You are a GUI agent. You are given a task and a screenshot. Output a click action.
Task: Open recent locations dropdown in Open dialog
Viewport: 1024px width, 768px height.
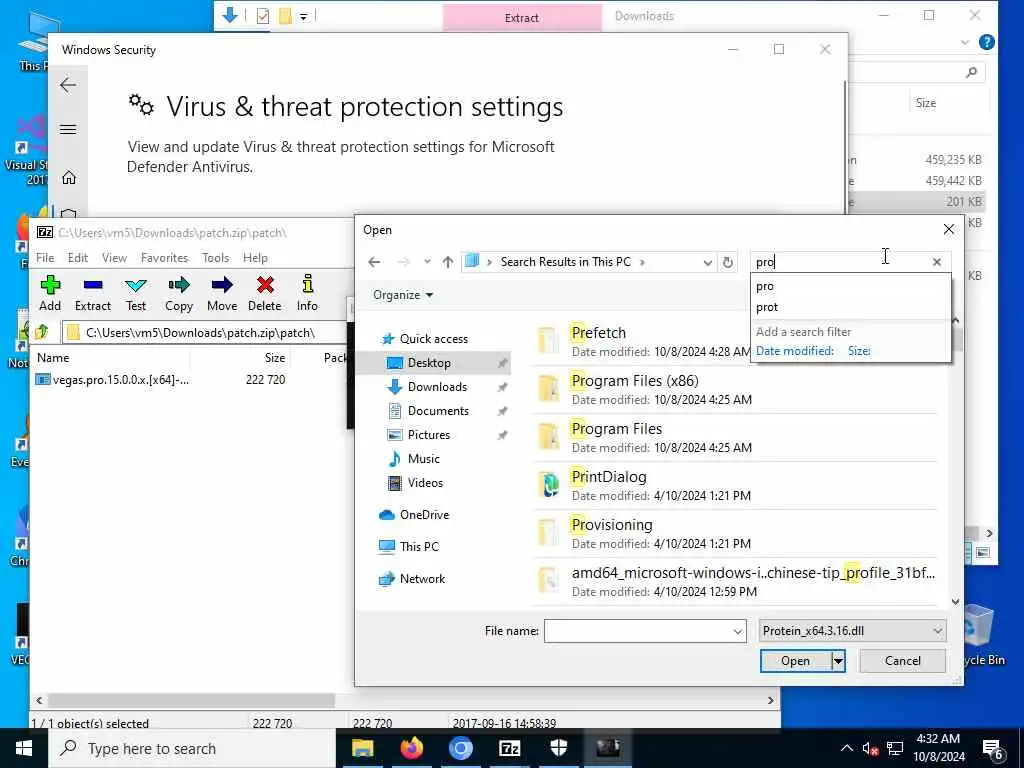pyautogui.click(x=426, y=262)
